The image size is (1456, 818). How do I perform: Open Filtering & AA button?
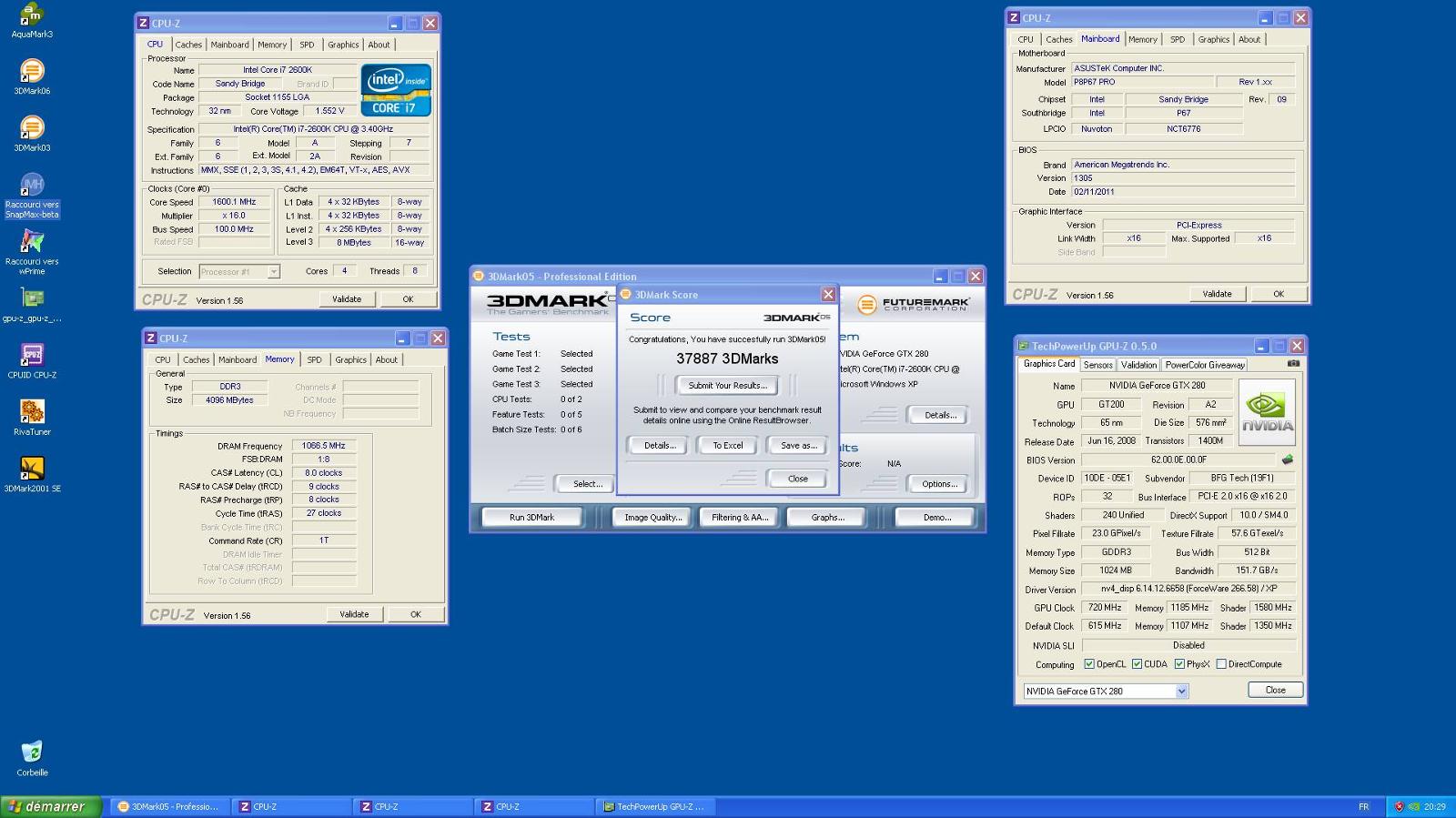pyautogui.click(x=740, y=517)
